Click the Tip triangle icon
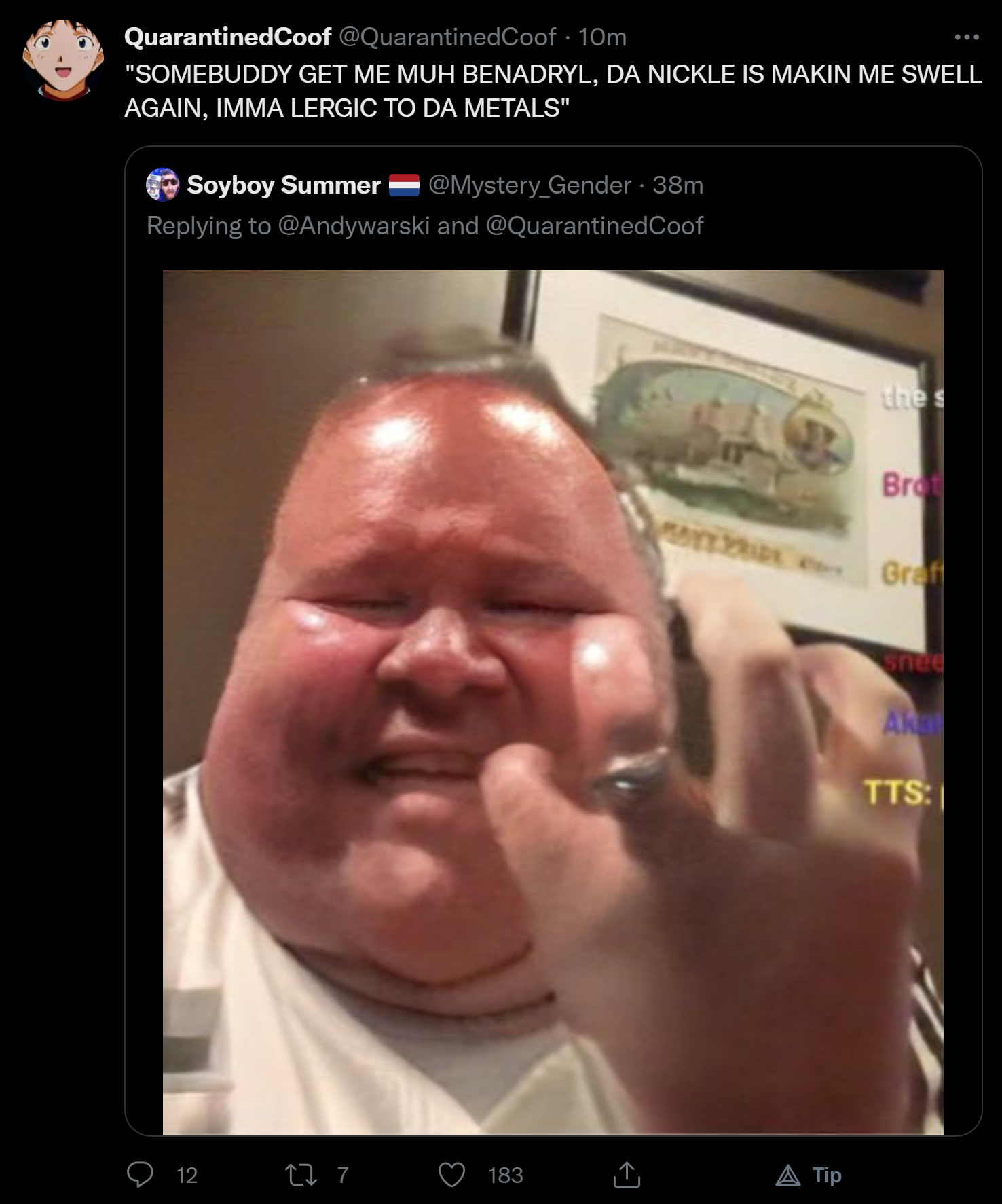This screenshot has height=1204, width=1002. point(788,1175)
